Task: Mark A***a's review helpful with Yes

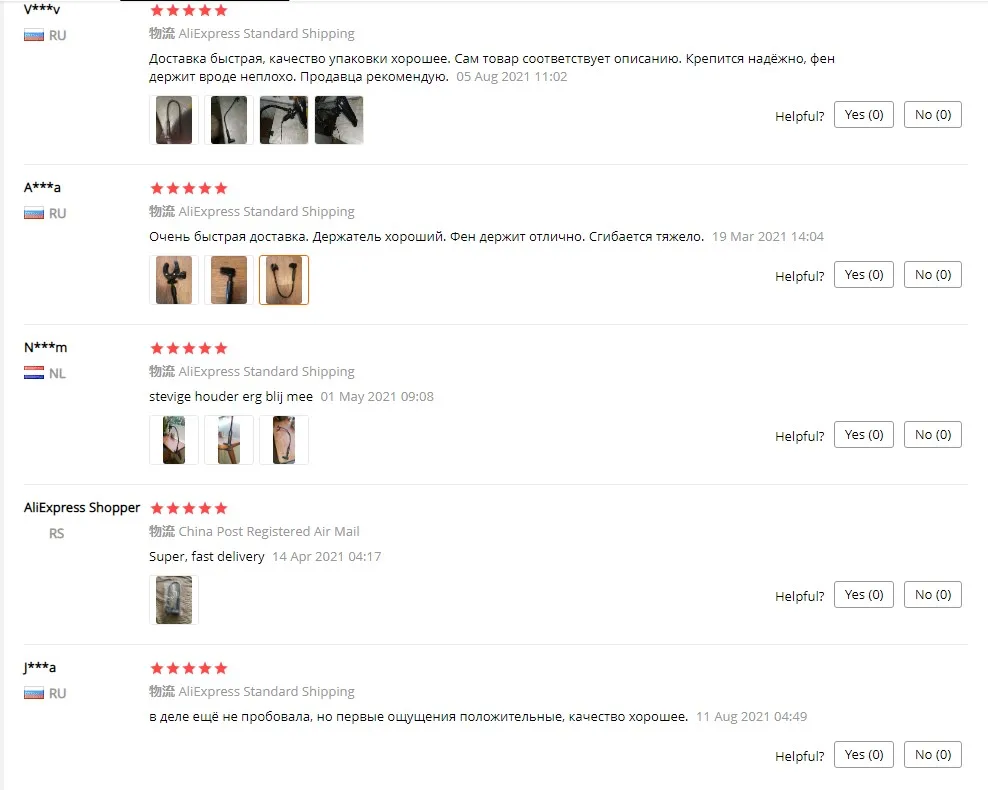Action: [x=863, y=275]
